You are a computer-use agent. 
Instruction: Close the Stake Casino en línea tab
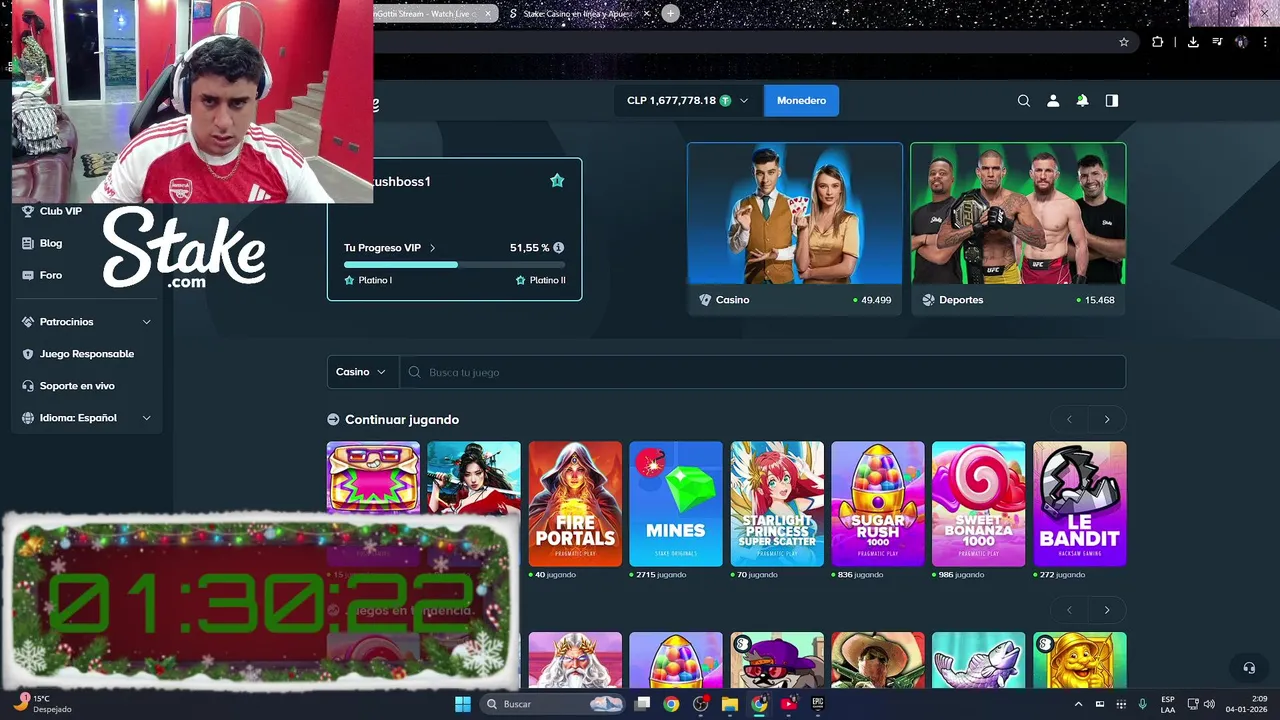647,14
